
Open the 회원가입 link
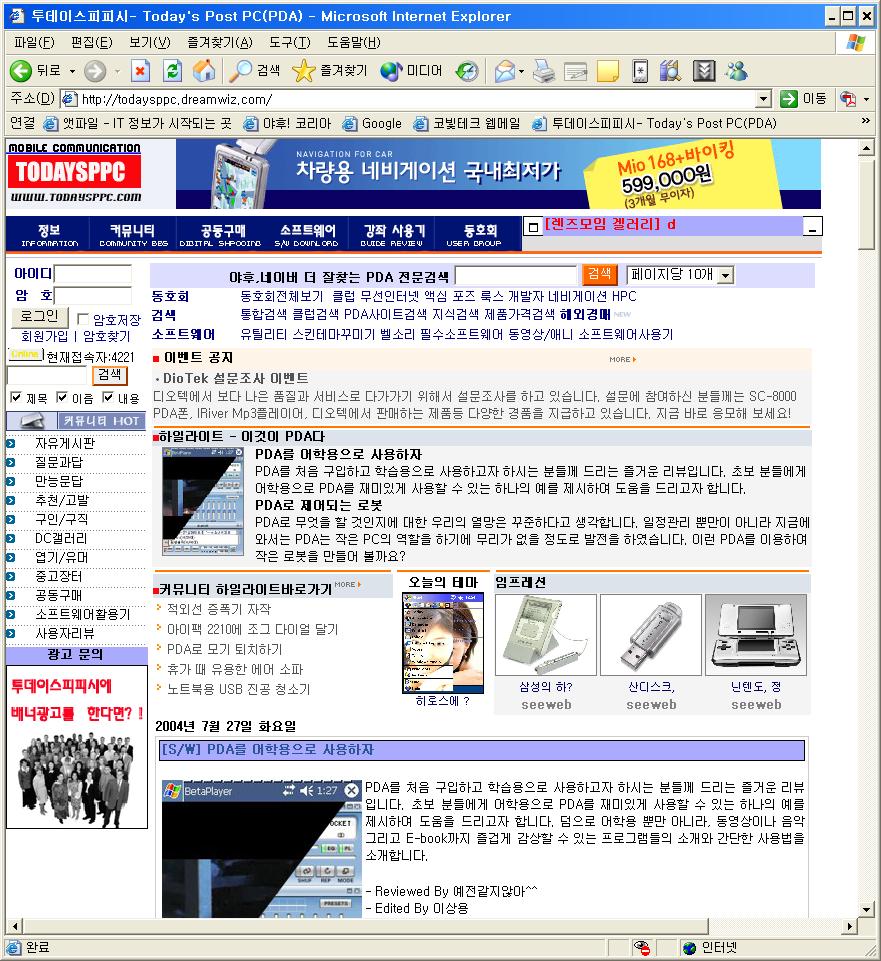[x=44, y=337]
